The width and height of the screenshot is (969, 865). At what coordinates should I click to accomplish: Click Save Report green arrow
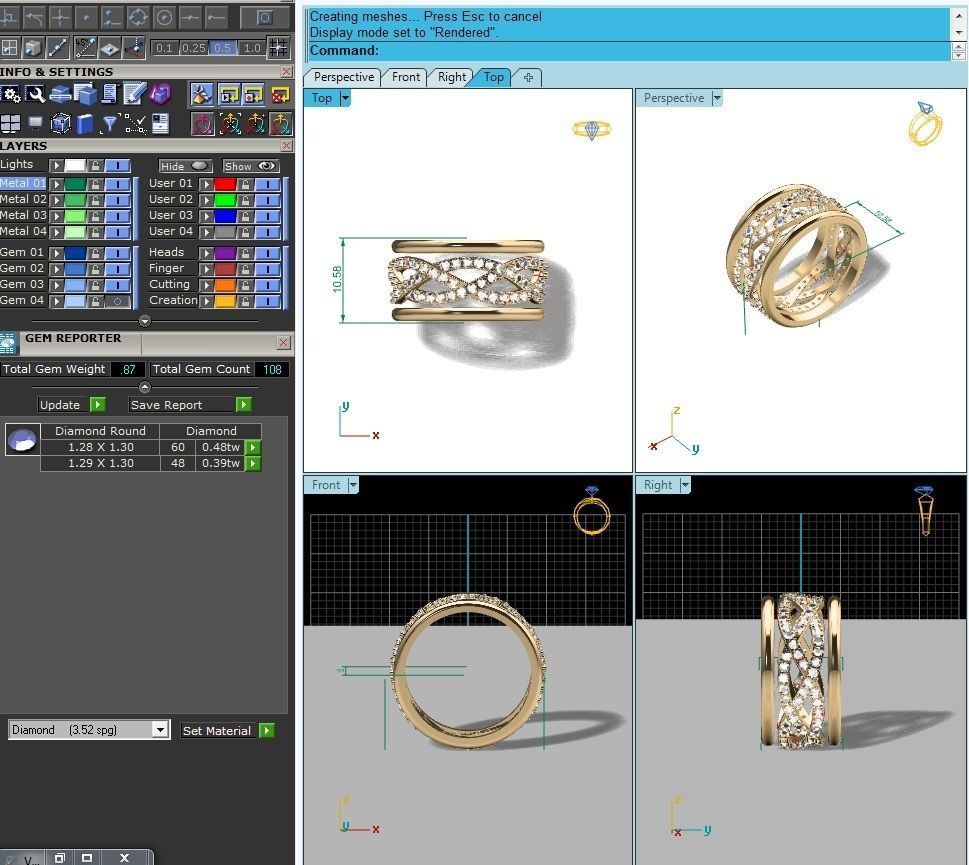click(243, 405)
